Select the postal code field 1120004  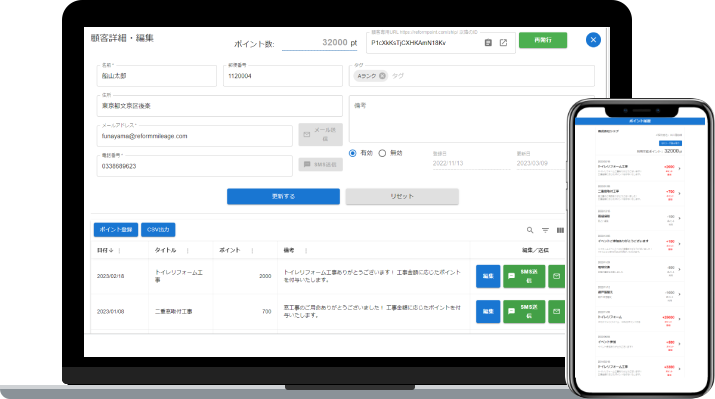283,76
